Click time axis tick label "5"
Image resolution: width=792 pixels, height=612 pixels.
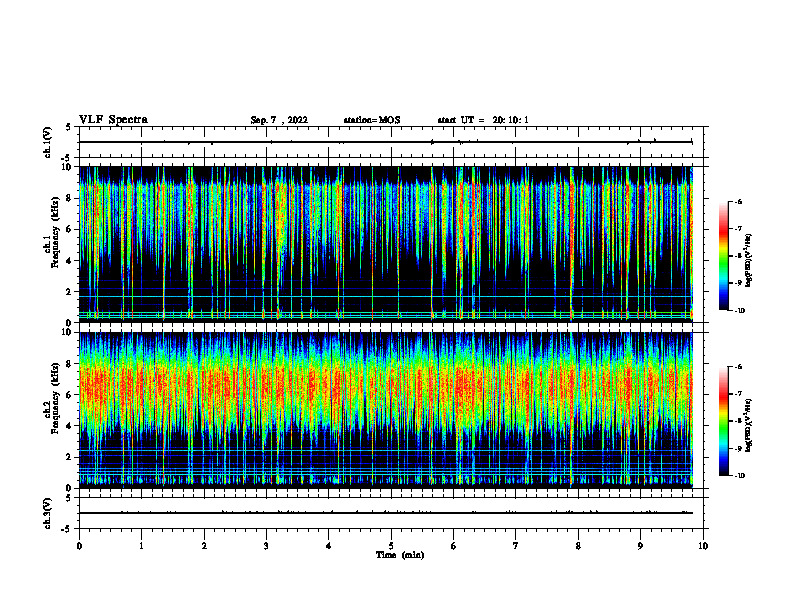(391, 546)
